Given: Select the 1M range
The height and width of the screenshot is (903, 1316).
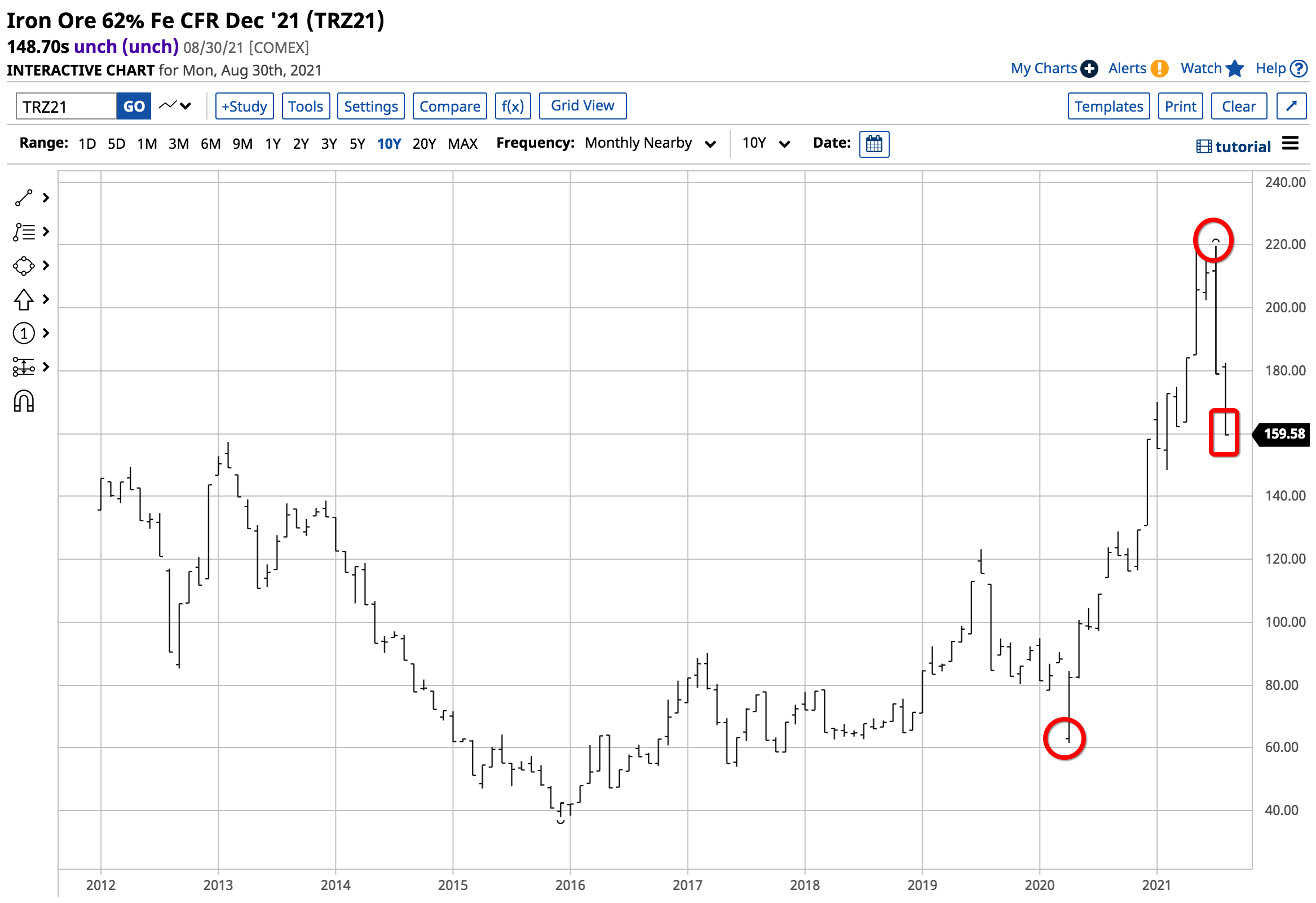Looking at the screenshot, I should (x=147, y=144).
